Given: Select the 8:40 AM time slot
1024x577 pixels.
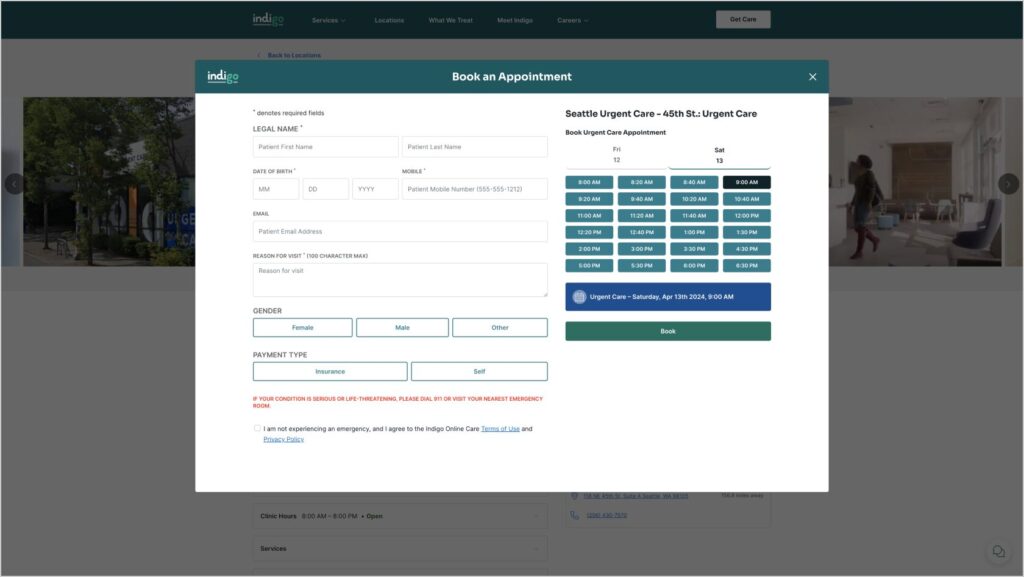Looking at the screenshot, I should tap(694, 182).
